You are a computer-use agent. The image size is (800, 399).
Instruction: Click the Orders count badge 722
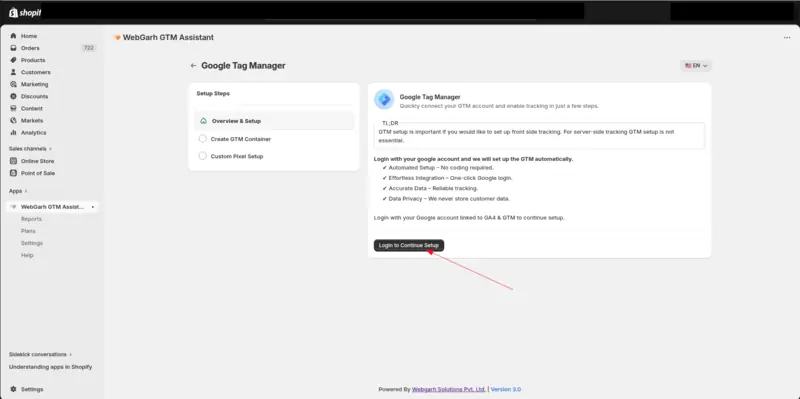click(88, 48)
